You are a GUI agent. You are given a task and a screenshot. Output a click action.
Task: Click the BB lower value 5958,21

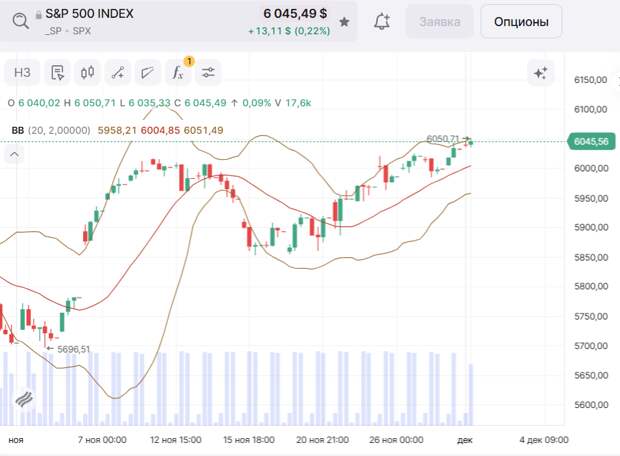[117, 130]
